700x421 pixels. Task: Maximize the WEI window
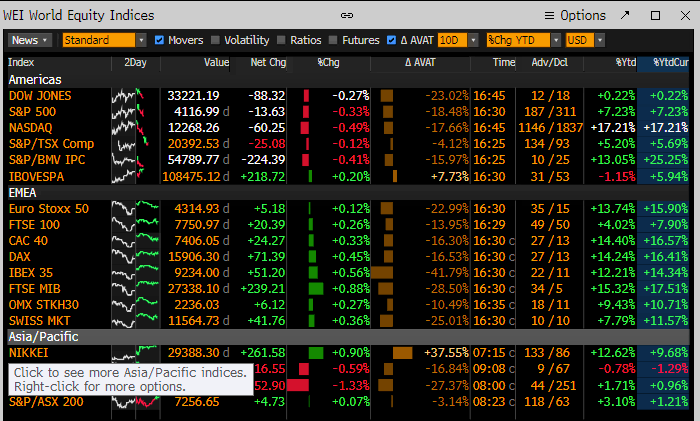pos(655,16)
